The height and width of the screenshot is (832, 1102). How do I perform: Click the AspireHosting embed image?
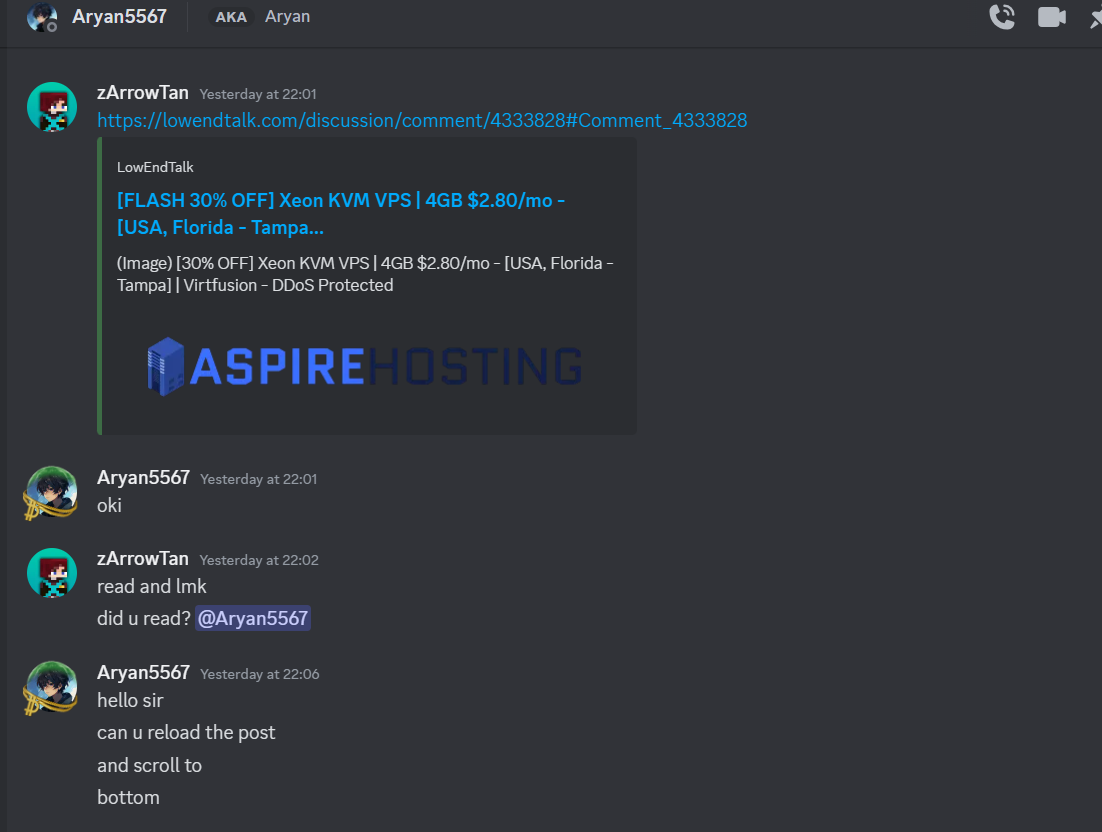(x=364, y=366)
